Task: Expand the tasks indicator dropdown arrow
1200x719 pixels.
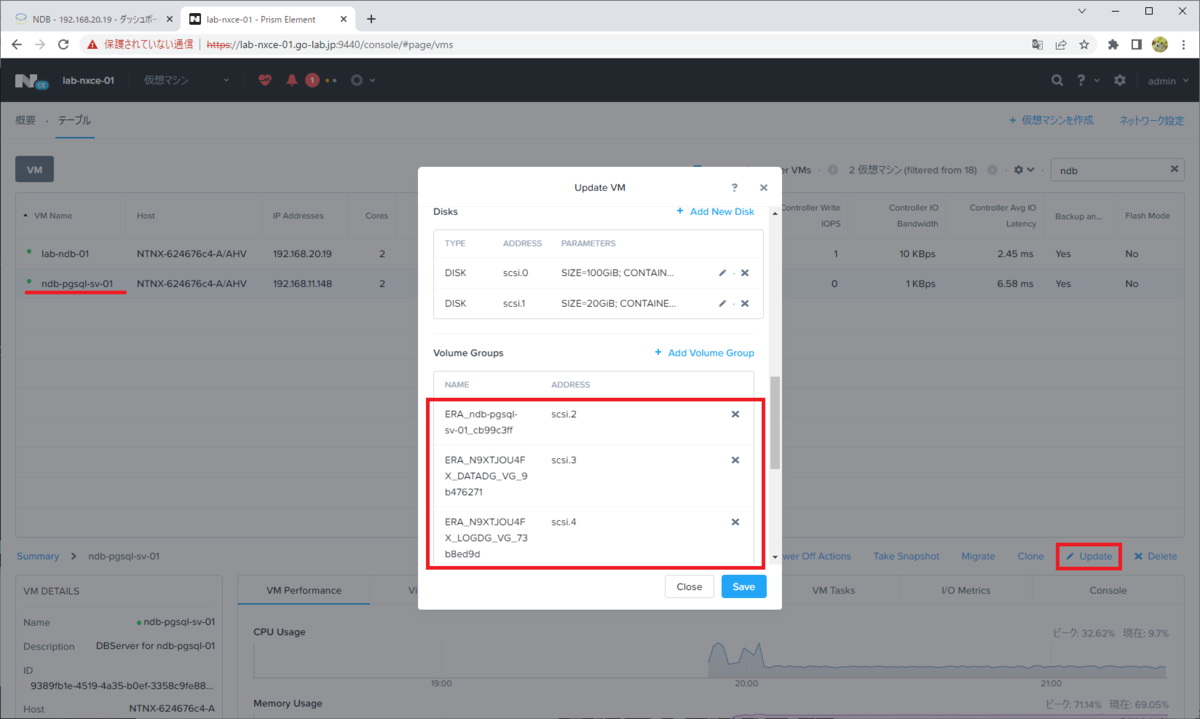Action: (x=373, y=80)
